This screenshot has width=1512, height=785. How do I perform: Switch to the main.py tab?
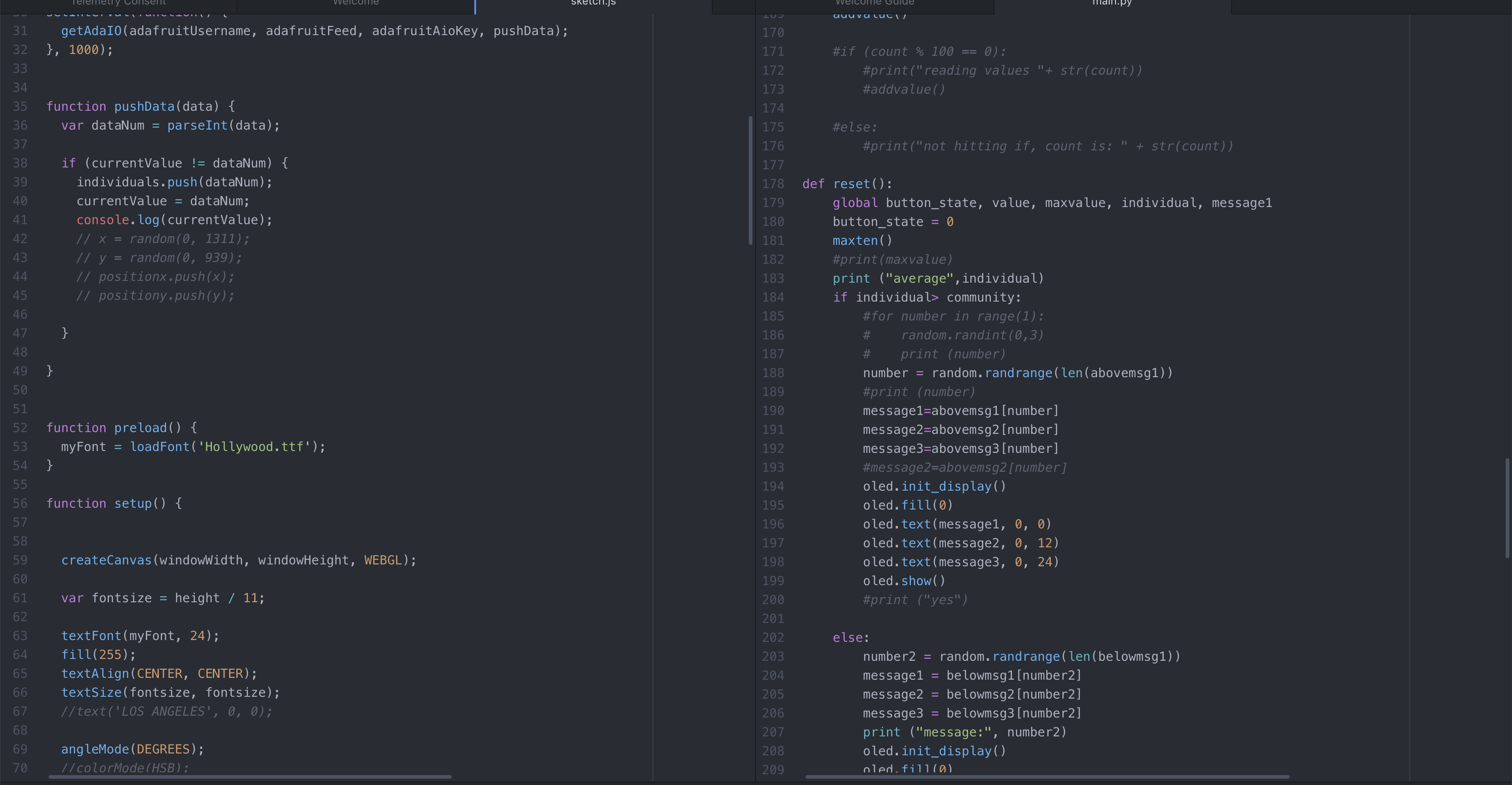click(x=1111, y=4)
